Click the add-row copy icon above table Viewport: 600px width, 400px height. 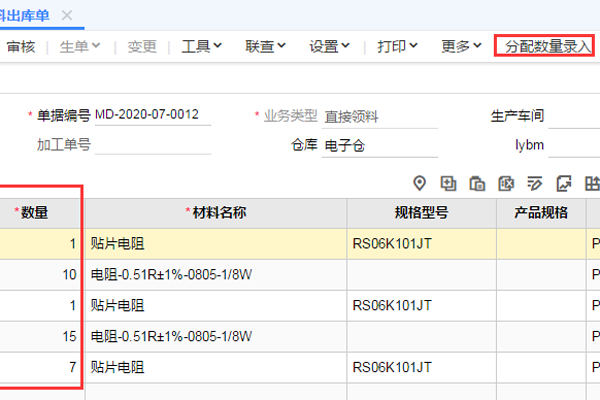(x=449, y=183)
